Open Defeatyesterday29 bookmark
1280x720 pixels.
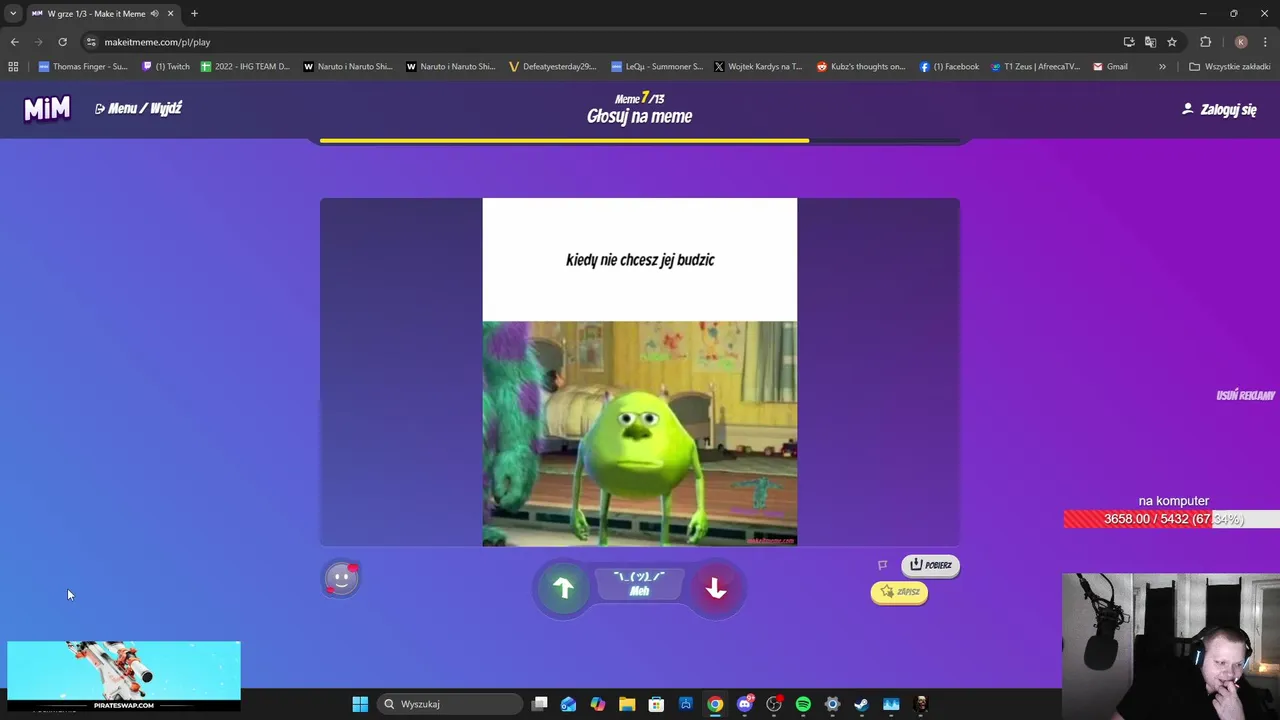553,66
